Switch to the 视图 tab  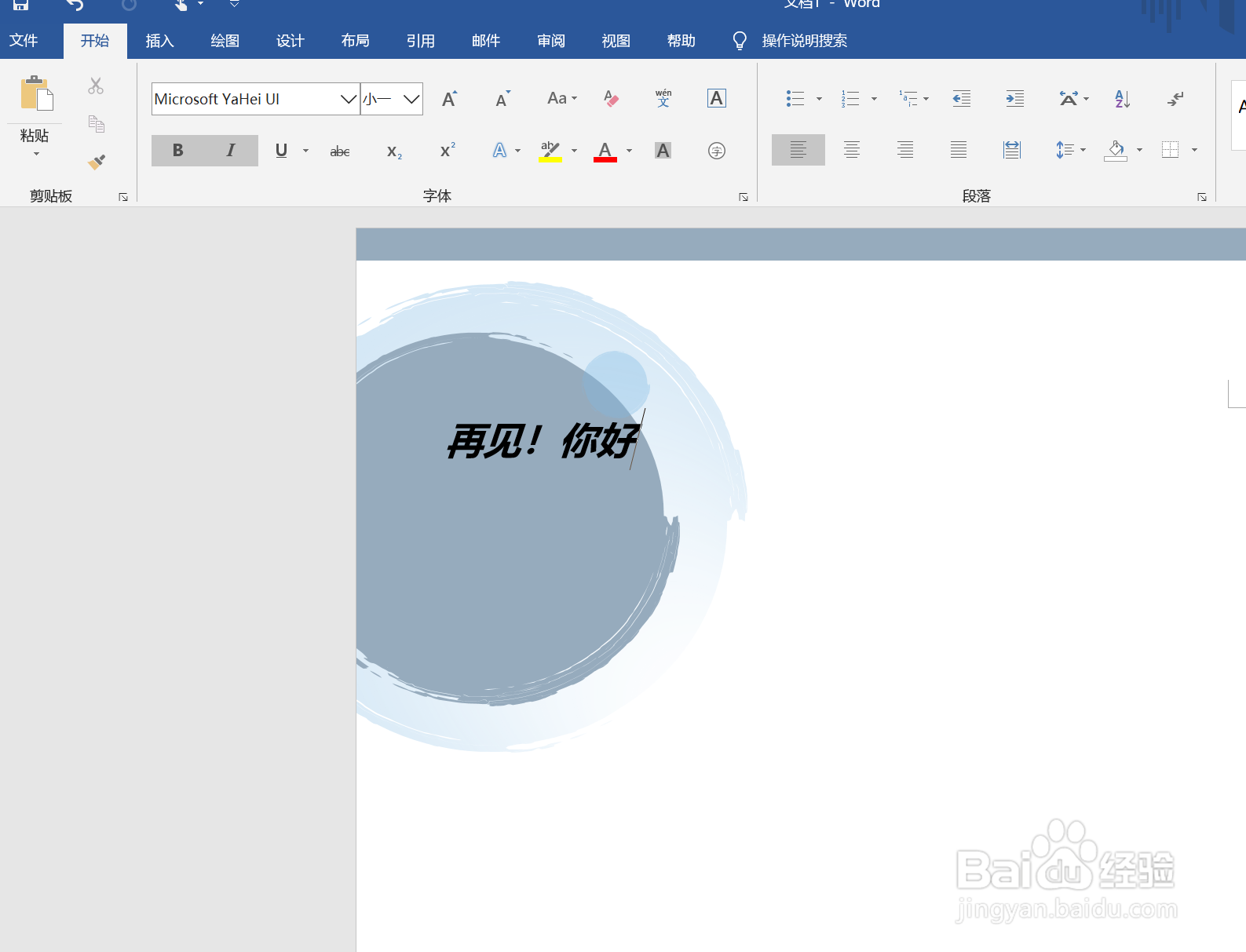pyautogui.click(x=616, y=41)
